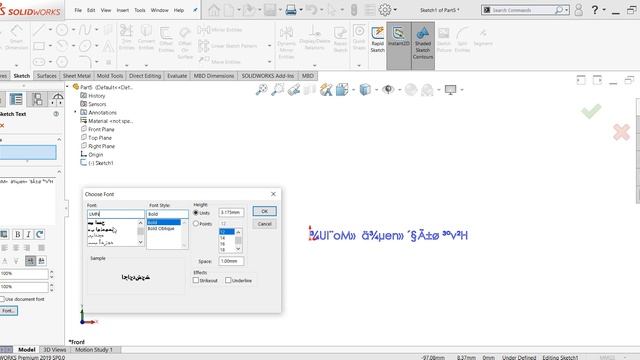The width and height of the screenshot is (640, 360).
Task: Enable the Strikeout effect checkbox
Action: point(196,280)
